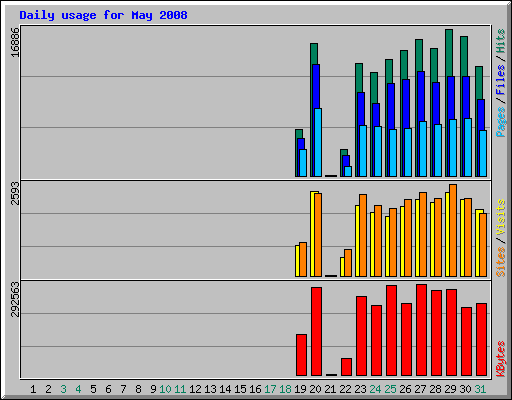
Task: Click green day label 4 on the x-axis
Action: tap(78, 389)
